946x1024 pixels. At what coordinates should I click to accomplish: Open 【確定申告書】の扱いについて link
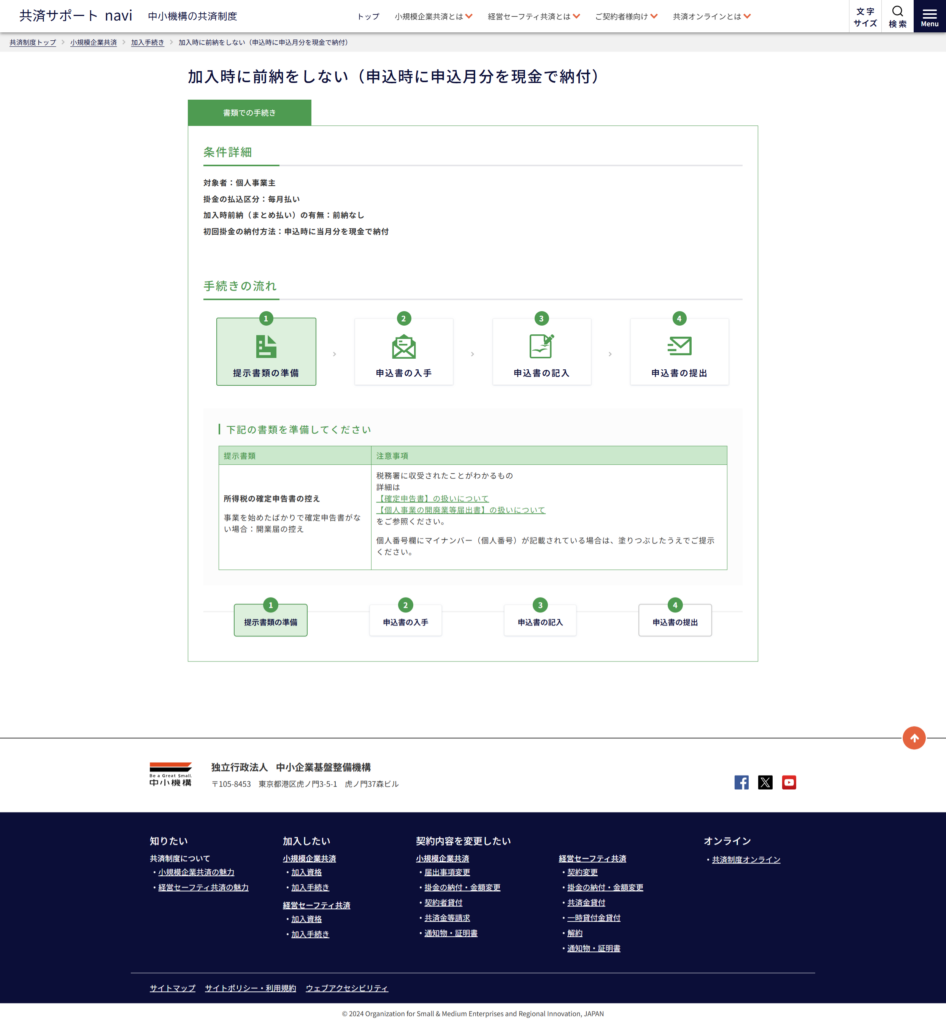(432, 499)
